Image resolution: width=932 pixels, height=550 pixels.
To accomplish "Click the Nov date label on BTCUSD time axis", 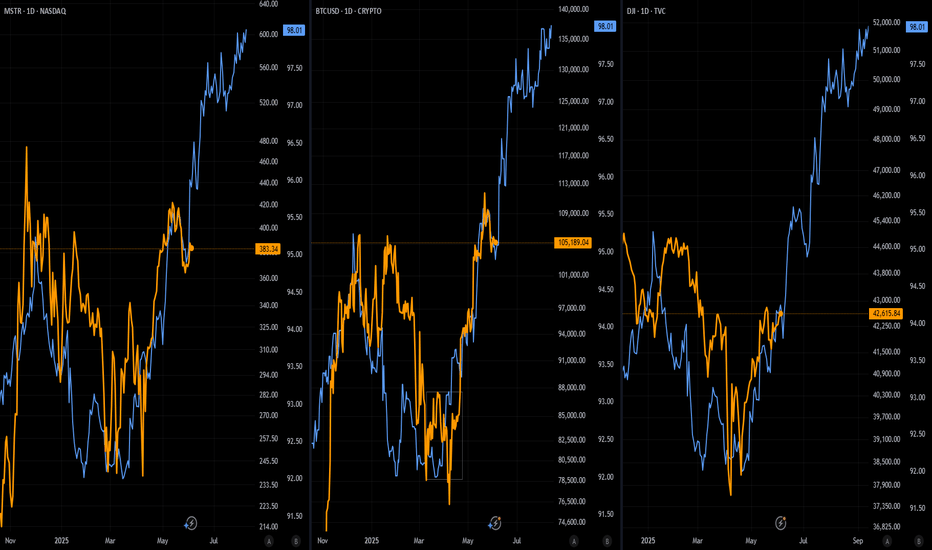I will pyautogui.click(x=323, y=541).
